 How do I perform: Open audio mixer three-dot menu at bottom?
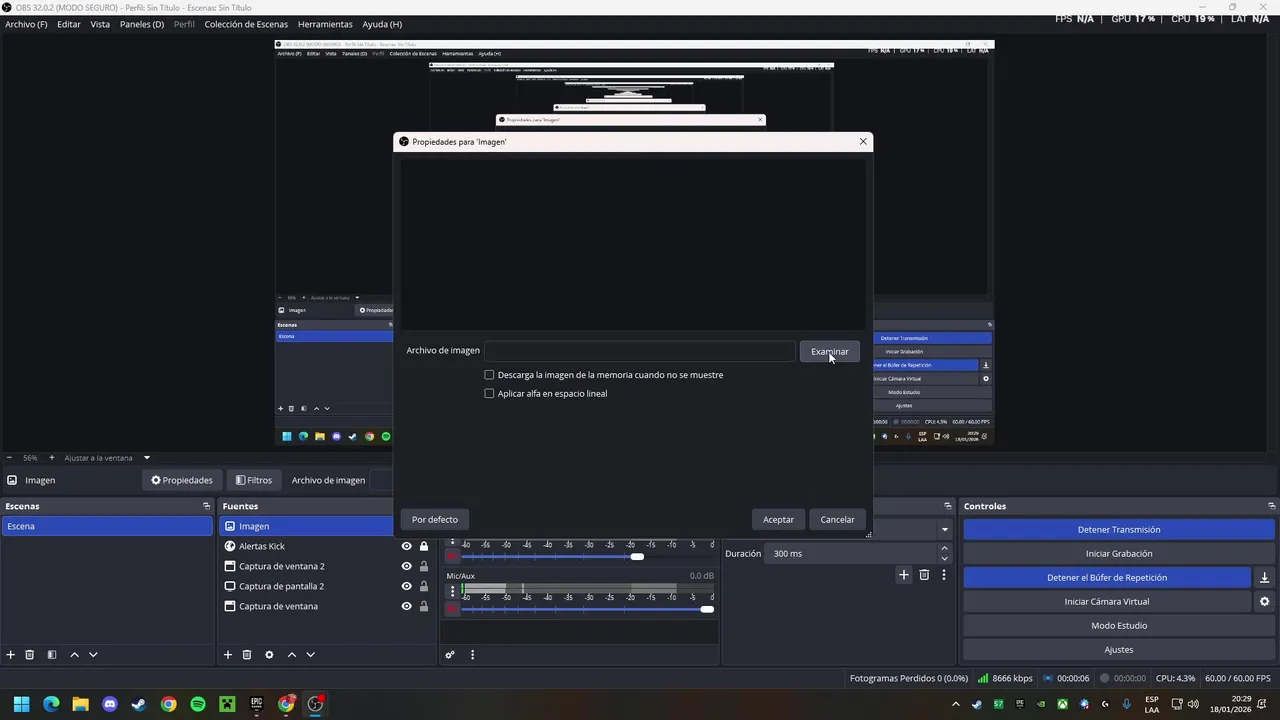tap(472, 655)
